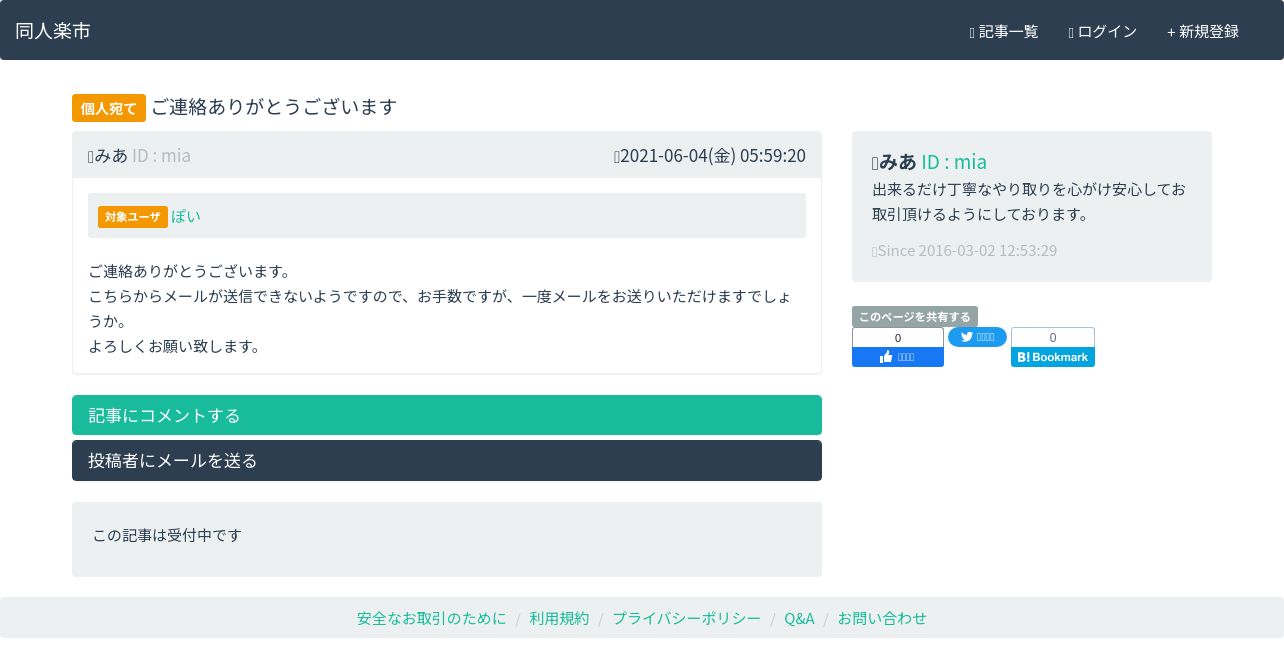This screenshot has width=1284, height=659.
Task: Open target user ぽい's profile
Action: (x=186, y=216)
